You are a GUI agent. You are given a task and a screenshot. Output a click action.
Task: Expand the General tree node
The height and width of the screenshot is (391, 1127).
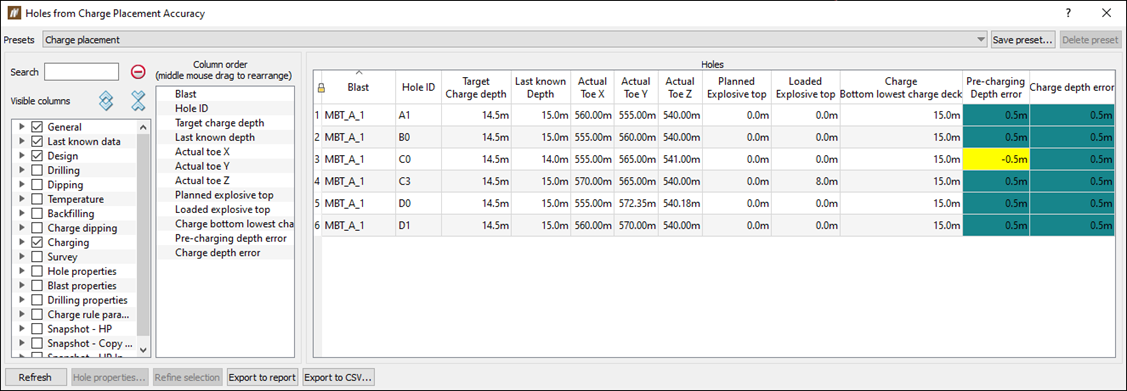[x=22, y=127]
